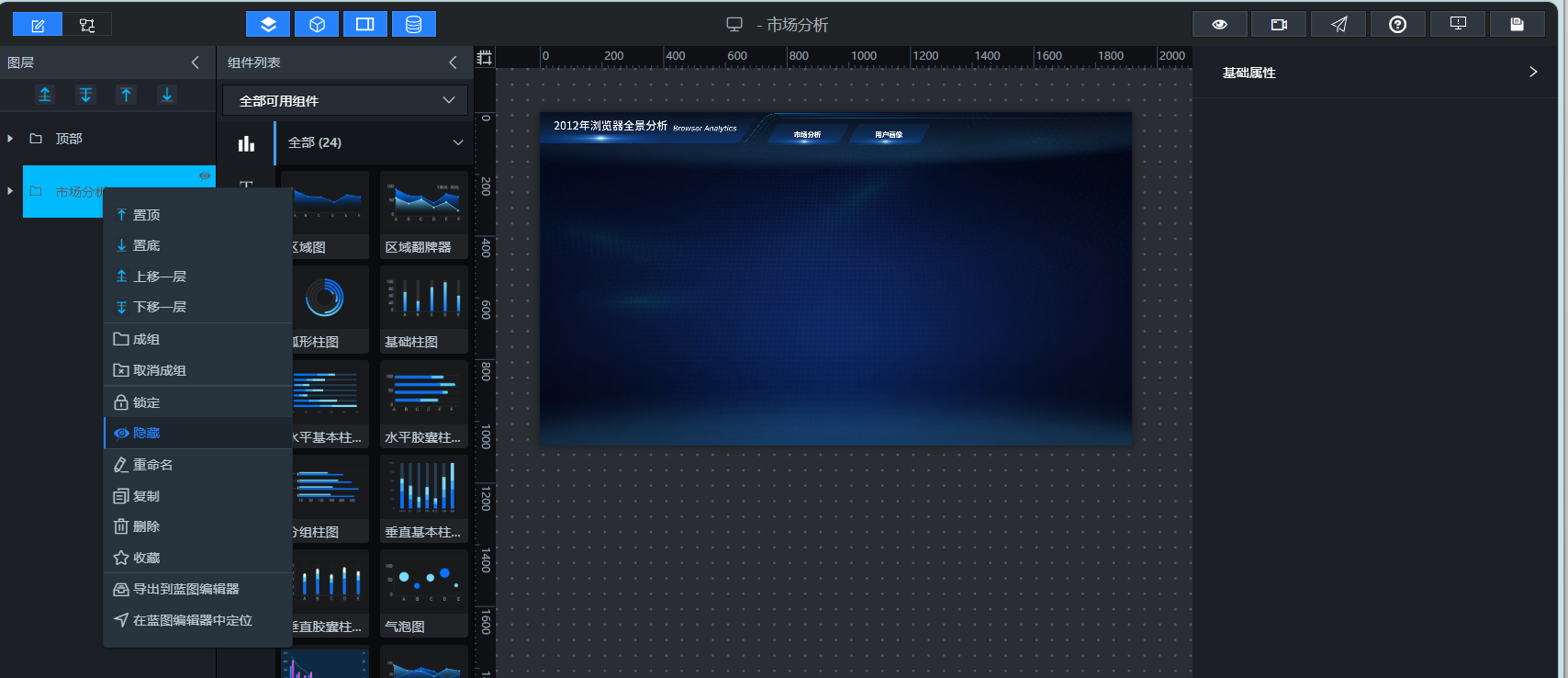Collapse the 图层 panel with chevron
The width and height of the screenshot is (1568, 678).
[195, 62]
